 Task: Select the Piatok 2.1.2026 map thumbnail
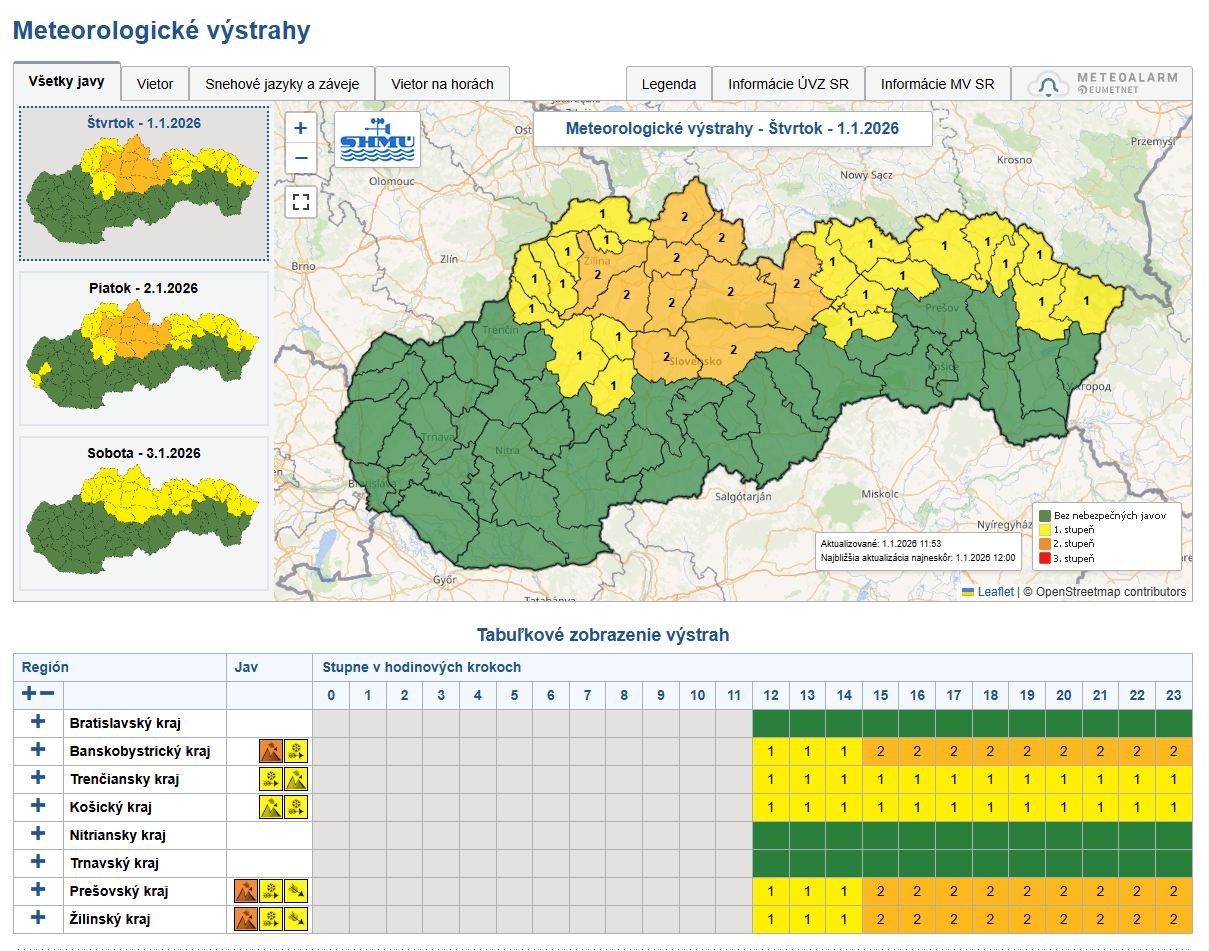[x=143, y=348]
